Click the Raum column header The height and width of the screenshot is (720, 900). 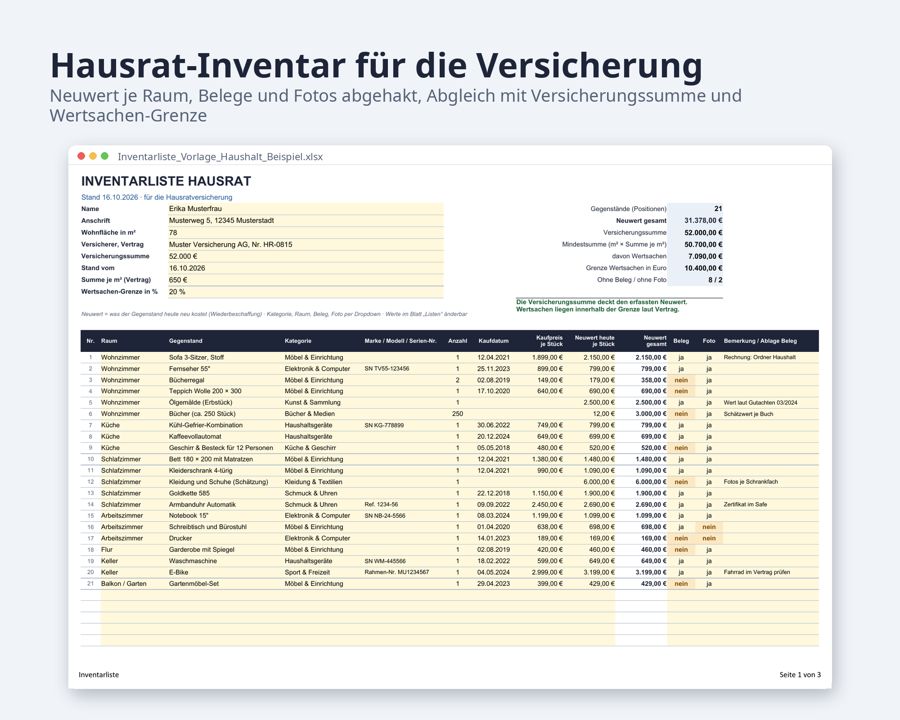pos(109,341)
